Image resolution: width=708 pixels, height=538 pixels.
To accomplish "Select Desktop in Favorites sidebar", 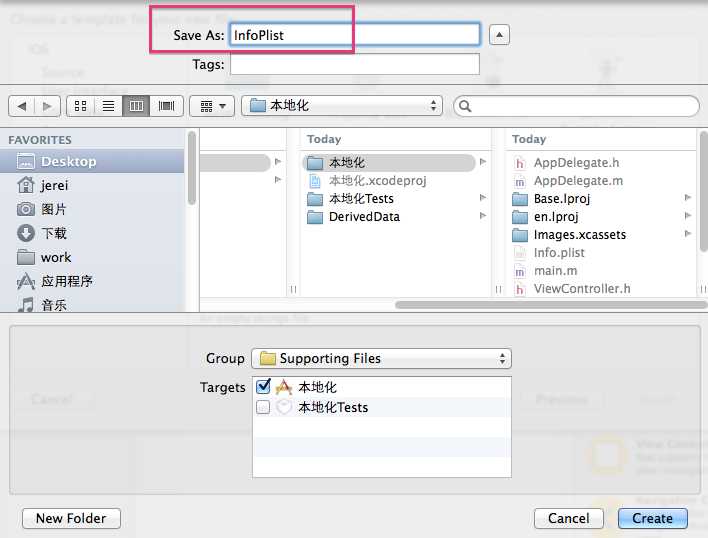I will (92, 162).
